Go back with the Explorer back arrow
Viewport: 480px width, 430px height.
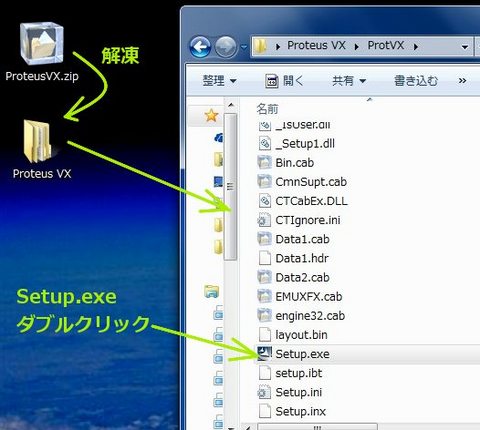click(x=200, y=47)
